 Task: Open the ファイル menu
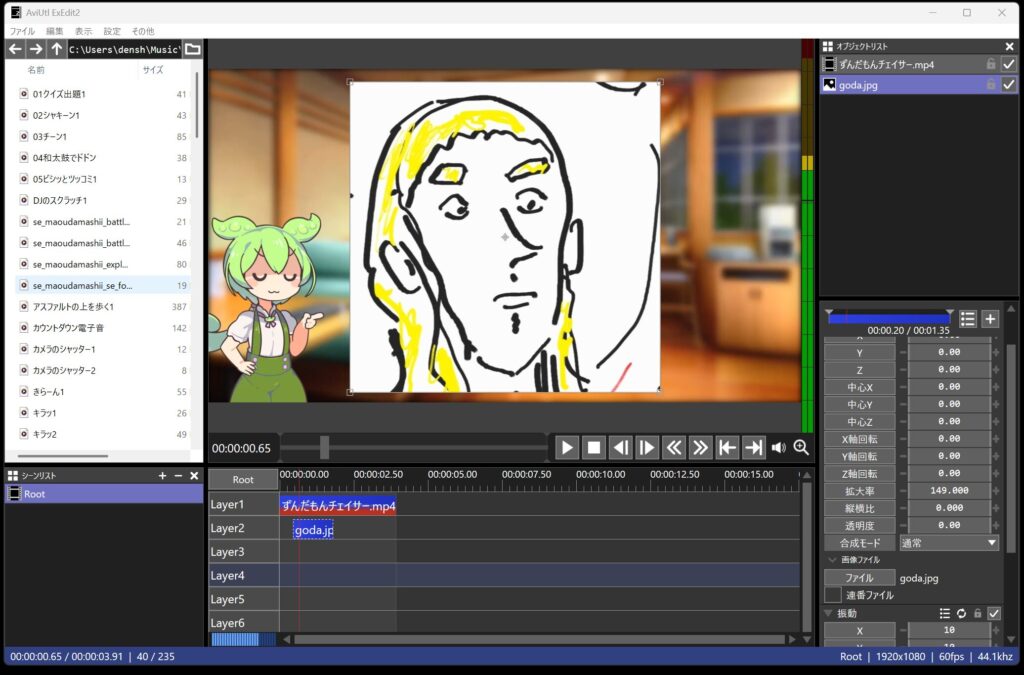pos(21,31)
